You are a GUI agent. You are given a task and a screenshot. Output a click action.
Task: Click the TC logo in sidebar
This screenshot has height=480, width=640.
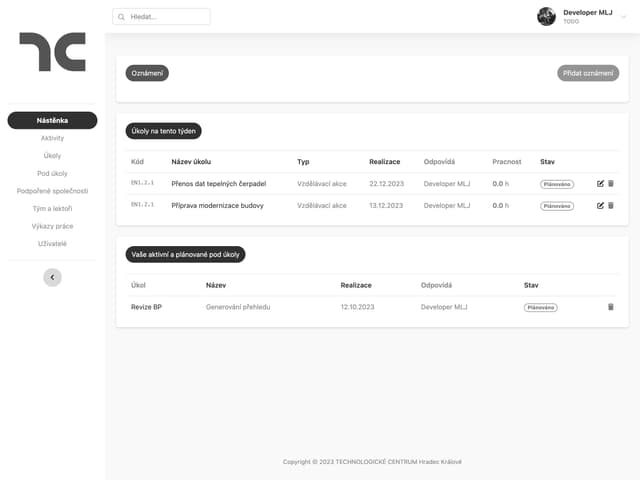(52, 52)
